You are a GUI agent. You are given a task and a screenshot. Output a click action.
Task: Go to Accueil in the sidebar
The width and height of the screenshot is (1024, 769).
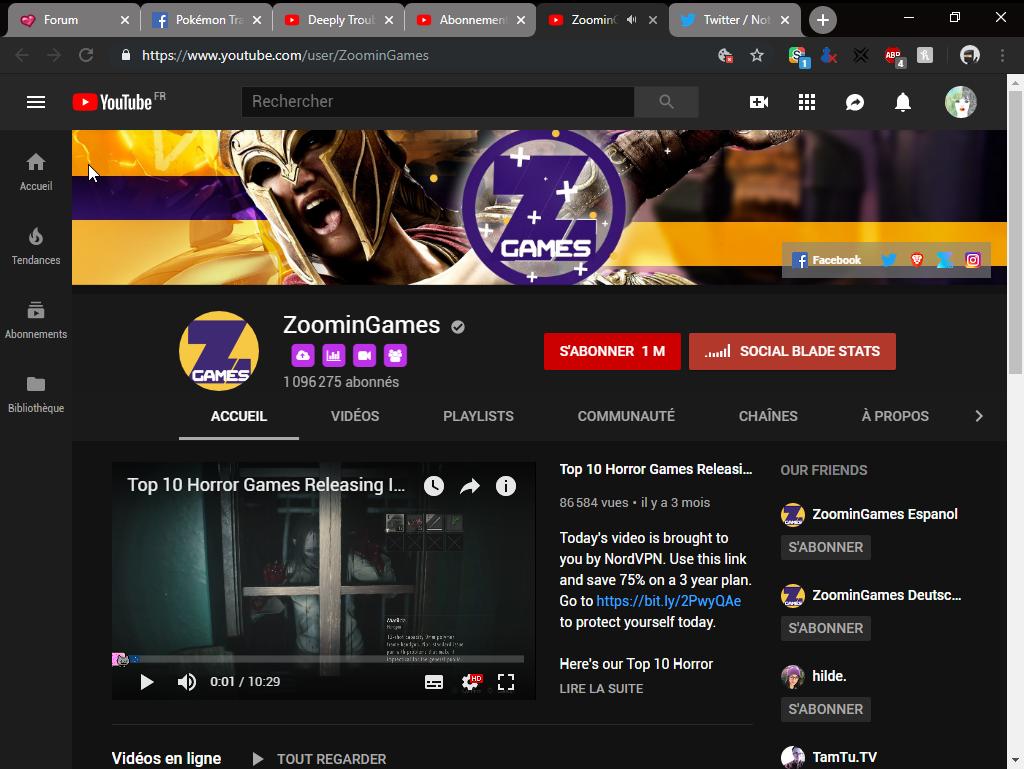tap(36, 172)
